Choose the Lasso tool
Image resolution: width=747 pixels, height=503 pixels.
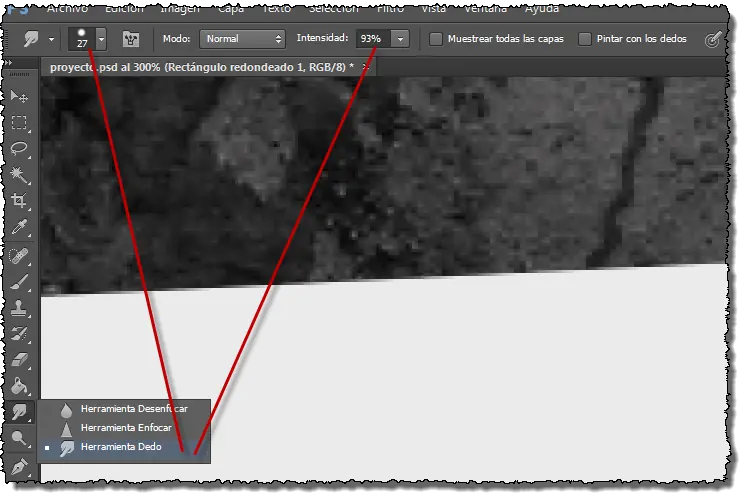(x=19, y=149)
